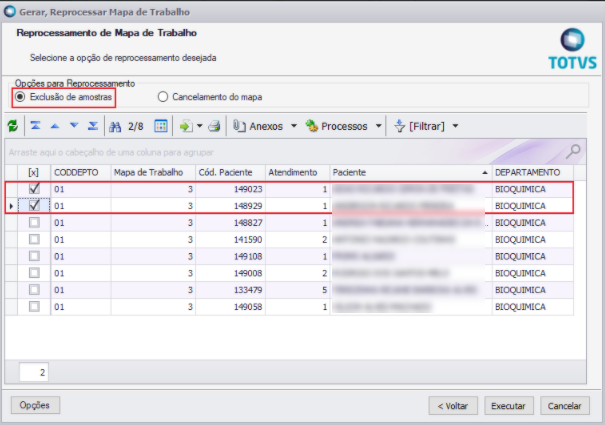Click the printer icon
The height and width of the screenshot is (425, 605).
[215, 126]
